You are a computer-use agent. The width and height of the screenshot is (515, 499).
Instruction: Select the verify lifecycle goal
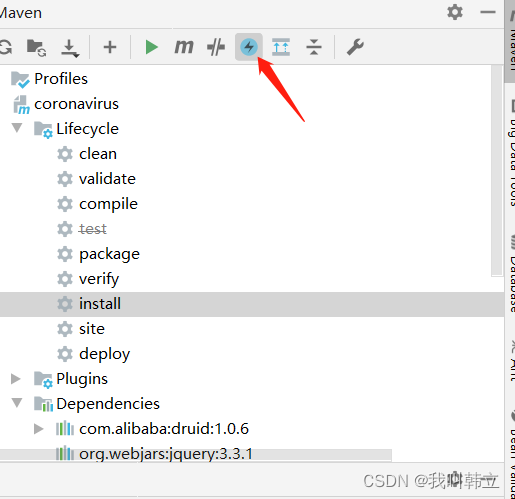click(x=99, y=279)
